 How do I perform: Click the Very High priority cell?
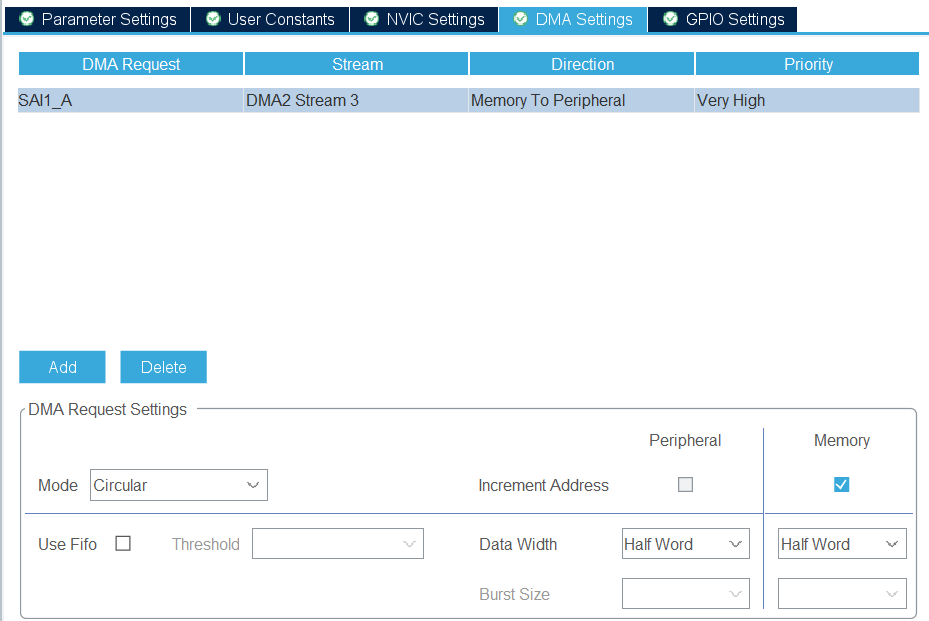tap(807, 100)
